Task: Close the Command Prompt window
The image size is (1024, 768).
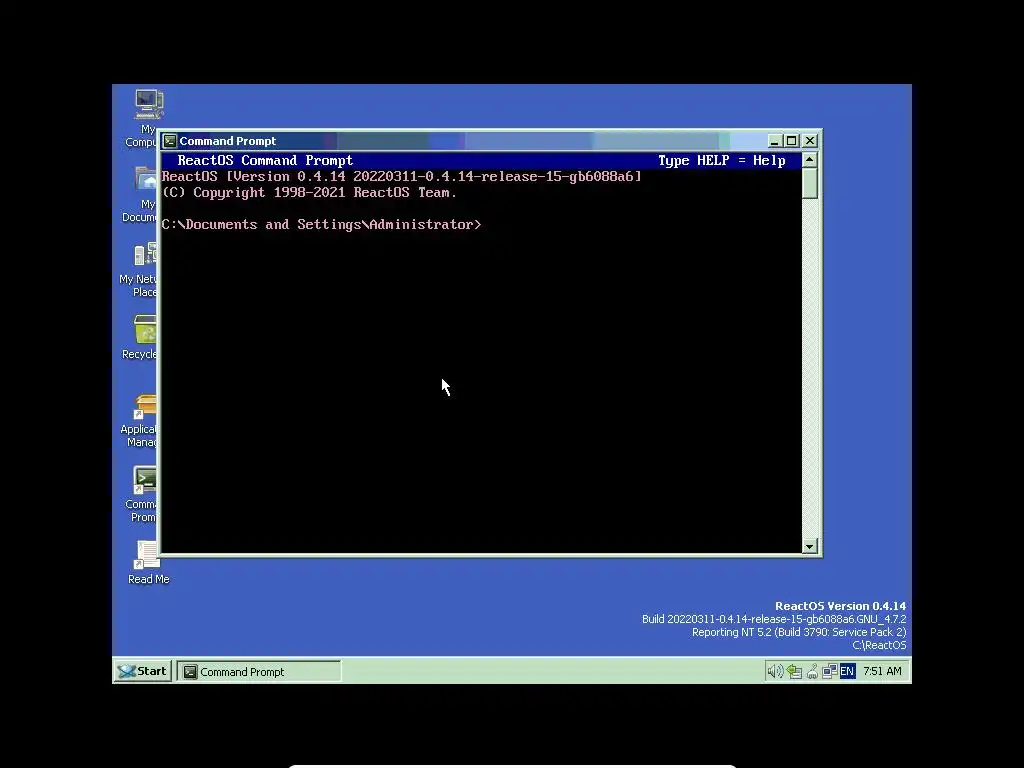Action: [x=810, y=141]
